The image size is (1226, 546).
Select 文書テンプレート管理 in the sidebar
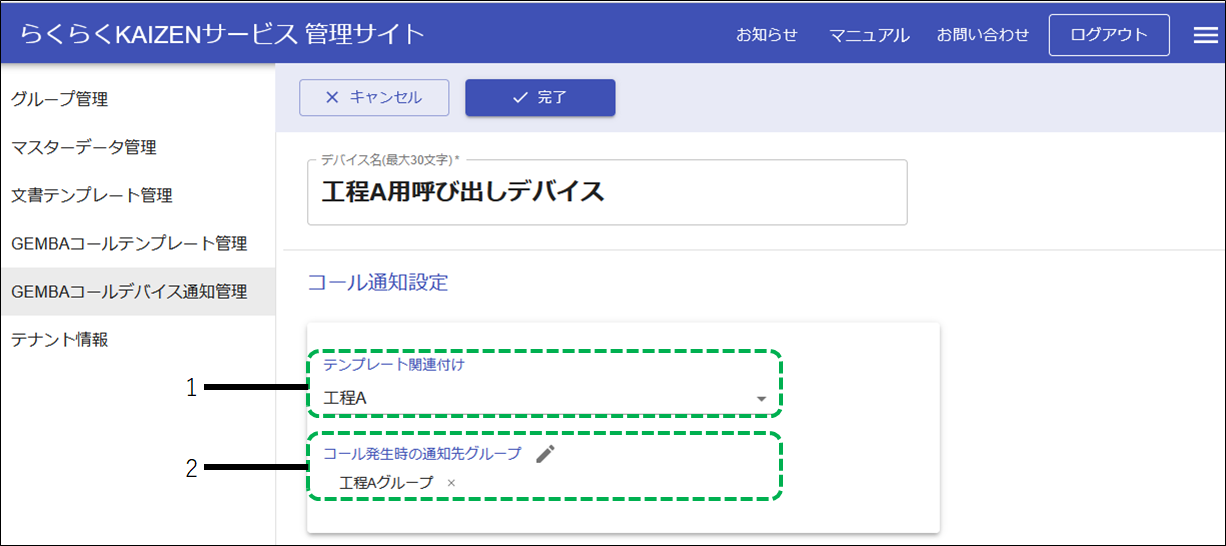[138, 195]
